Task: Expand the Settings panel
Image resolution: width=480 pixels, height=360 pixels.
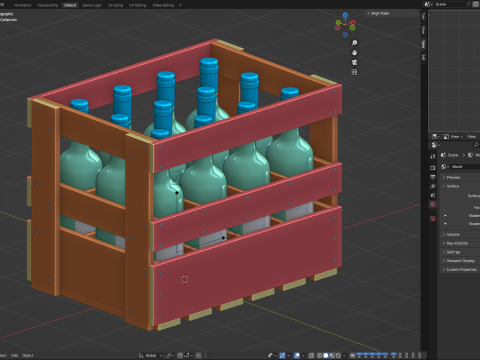Action: (460, 252)
